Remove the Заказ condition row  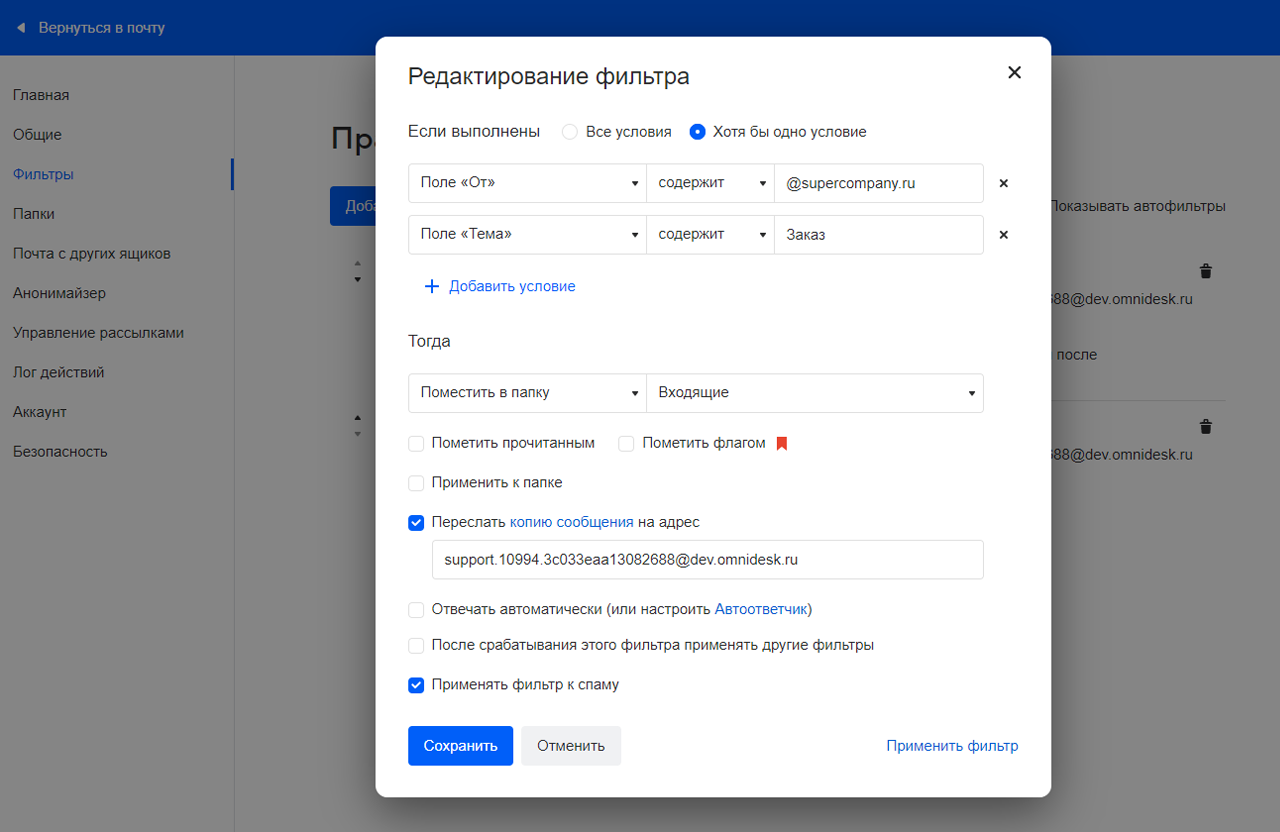click(x=1004, y=235)
